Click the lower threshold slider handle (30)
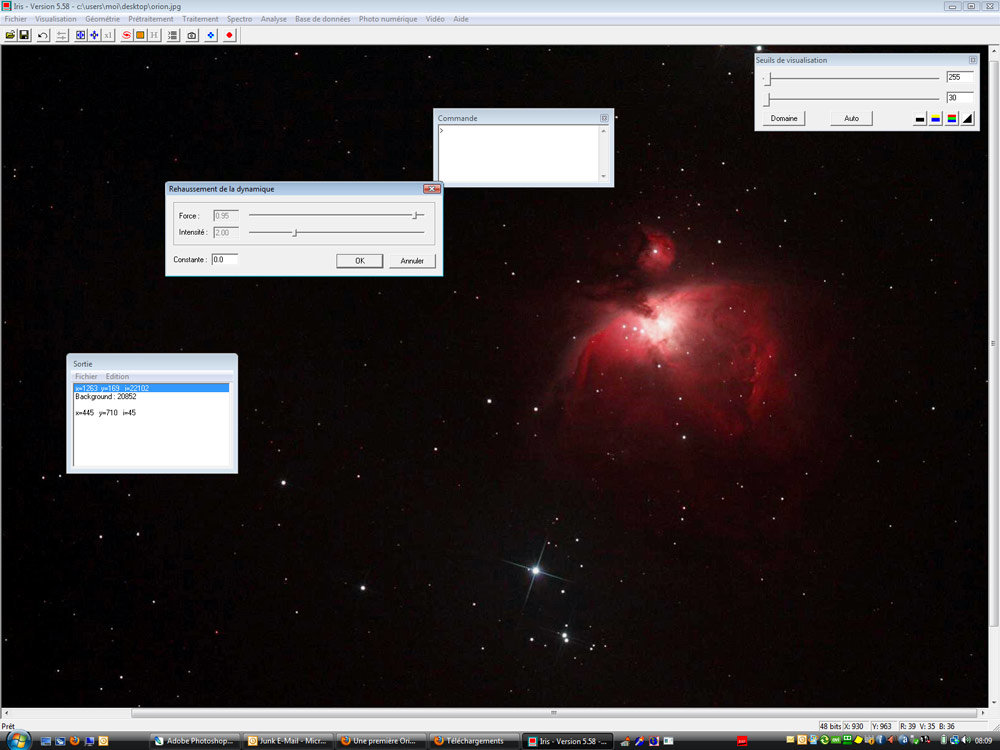The image size is (1000, 750). point(768,99)
